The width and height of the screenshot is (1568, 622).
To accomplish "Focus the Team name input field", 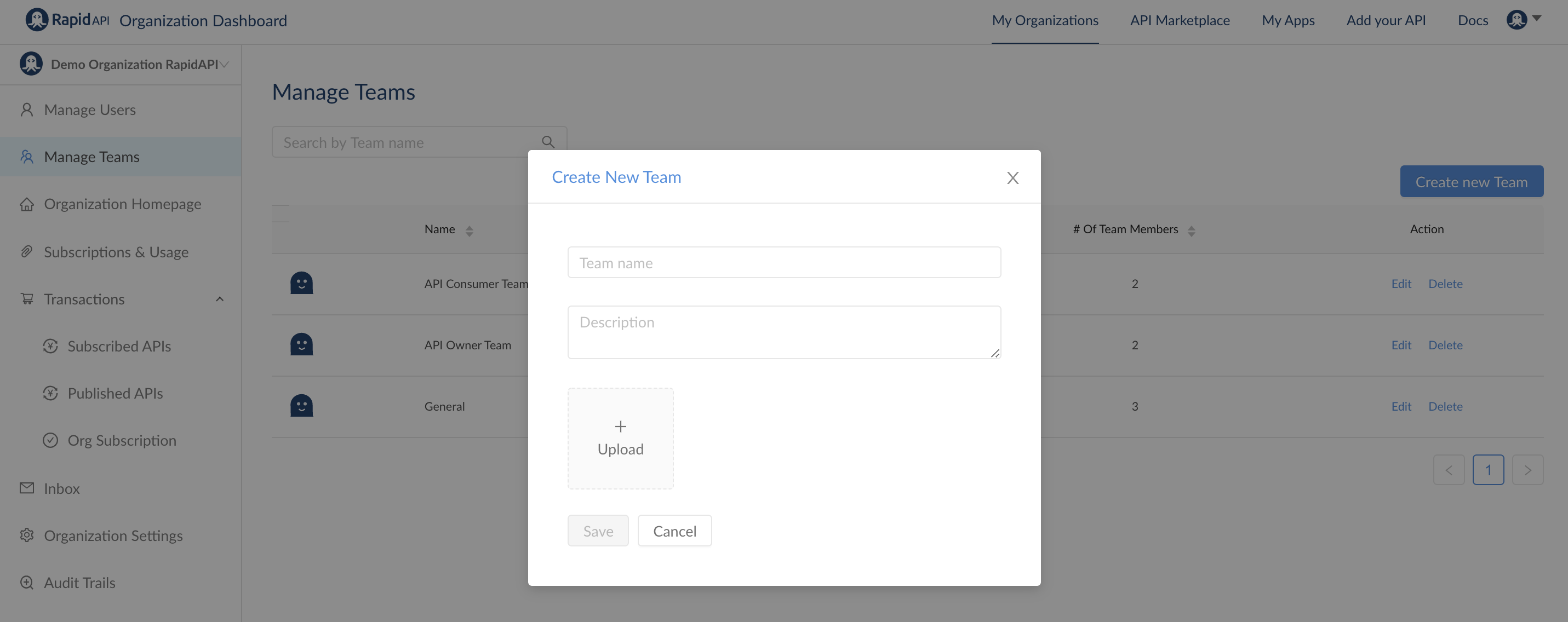I will tap(784, 263).
